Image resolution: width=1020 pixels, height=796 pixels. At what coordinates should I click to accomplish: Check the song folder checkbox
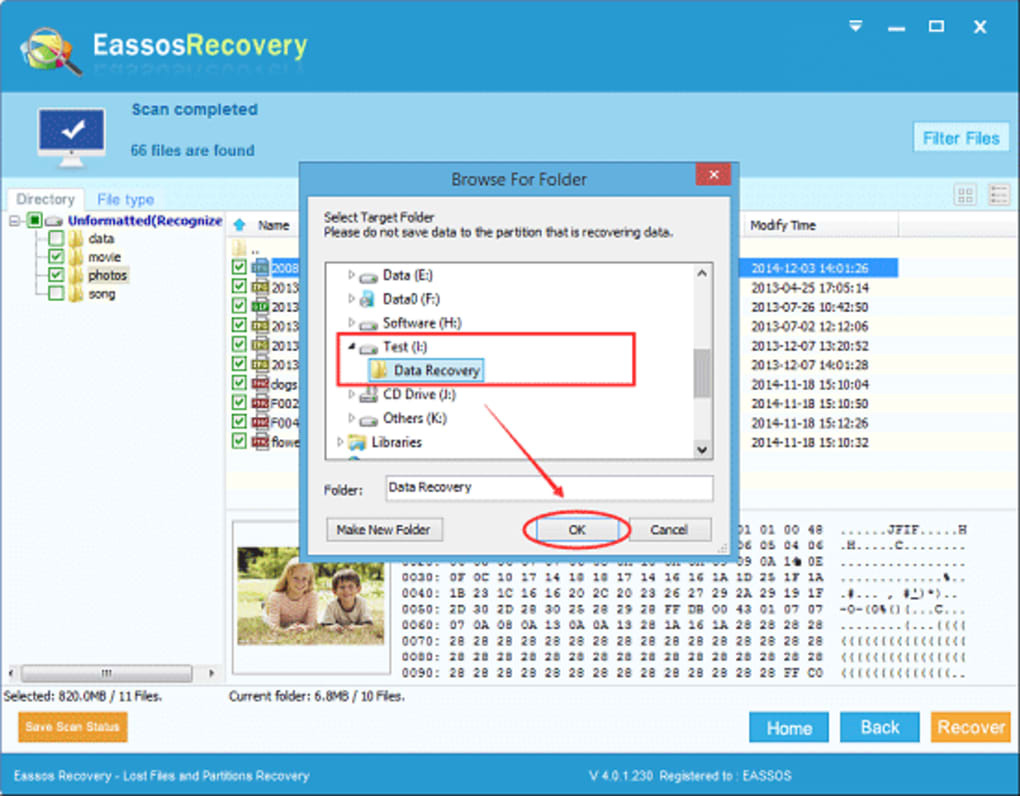[56, 294]
